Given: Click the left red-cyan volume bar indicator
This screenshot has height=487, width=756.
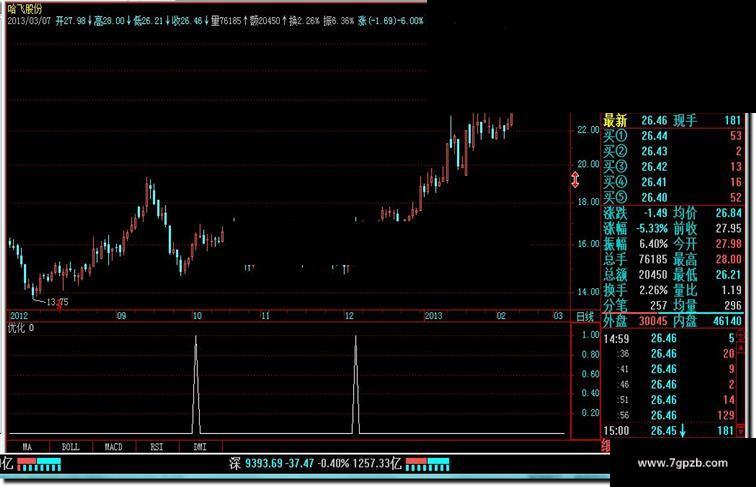Looking at the screenshot, I should pos(39,465).
